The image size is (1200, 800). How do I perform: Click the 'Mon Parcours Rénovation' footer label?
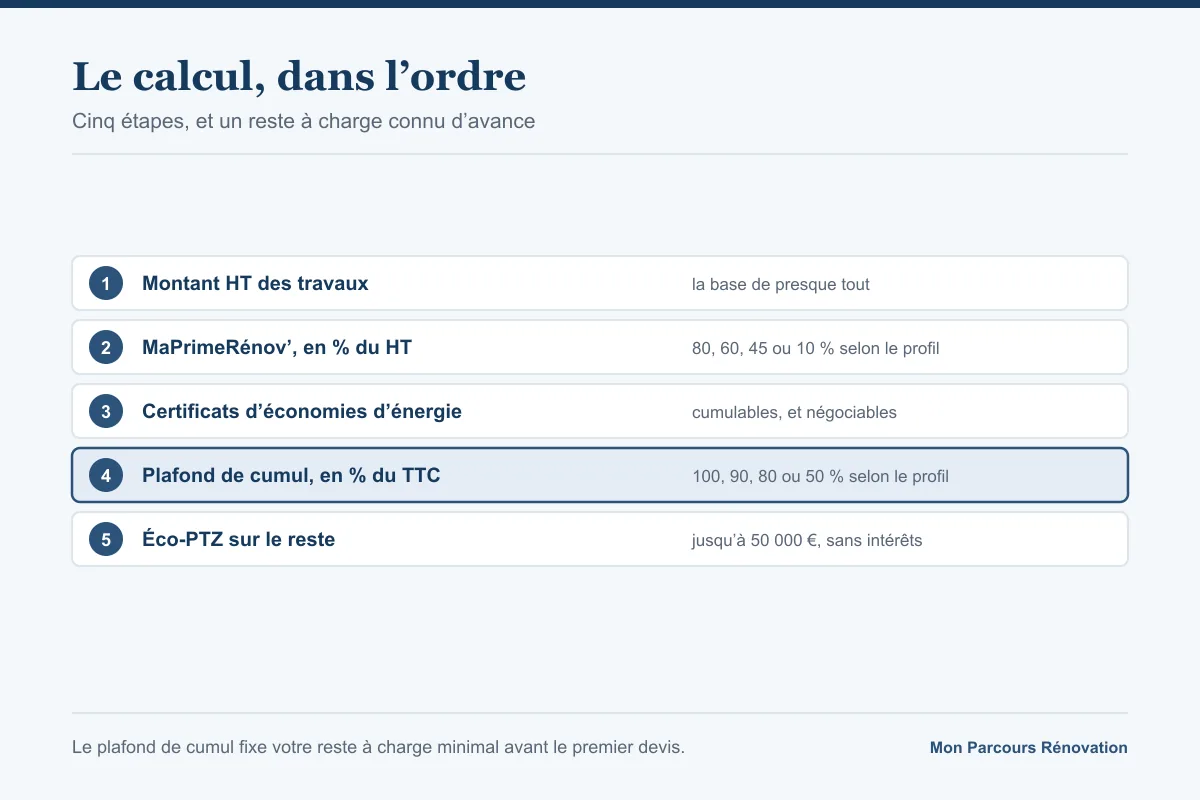coord(1028,747)
